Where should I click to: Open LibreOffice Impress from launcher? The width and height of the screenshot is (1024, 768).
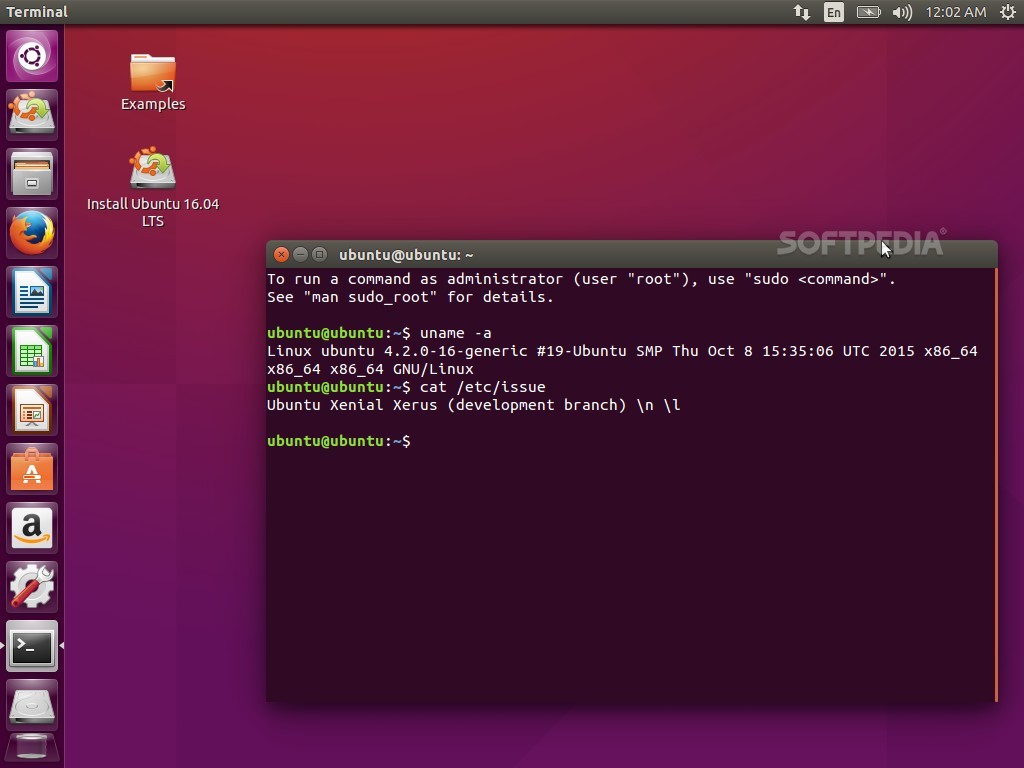point(32,410)
